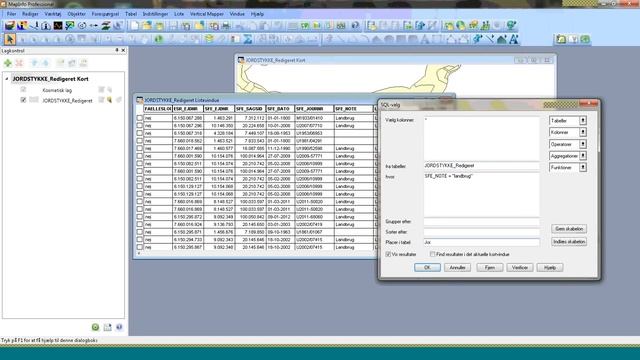Screen dimensions: 640x360
Task: Click the red remove layer X icon
Action: 19,63
